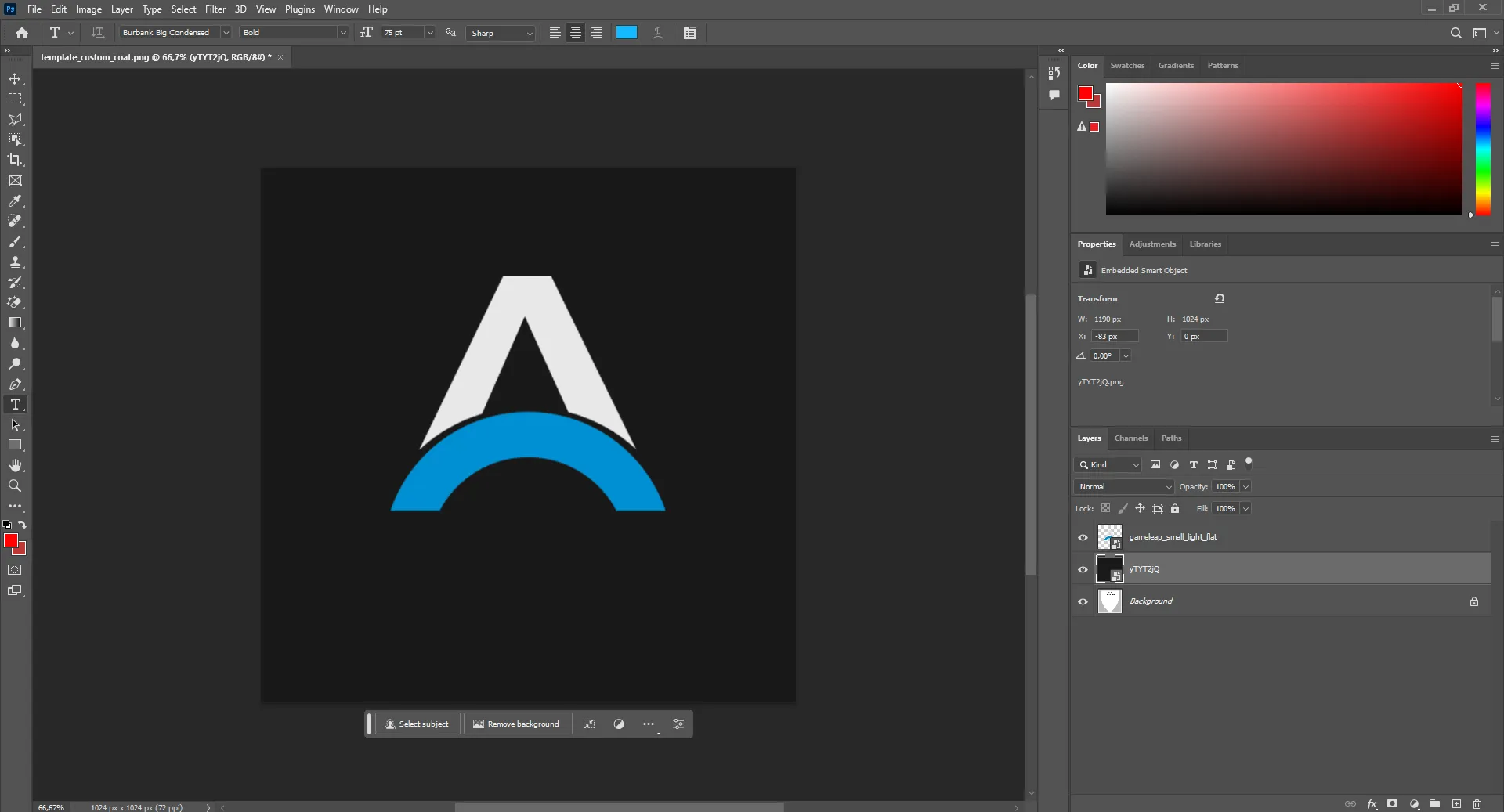This screenshot has width=1504, height=812.
Task: Open font style dropdown Bold
Action: pos(342,33)
